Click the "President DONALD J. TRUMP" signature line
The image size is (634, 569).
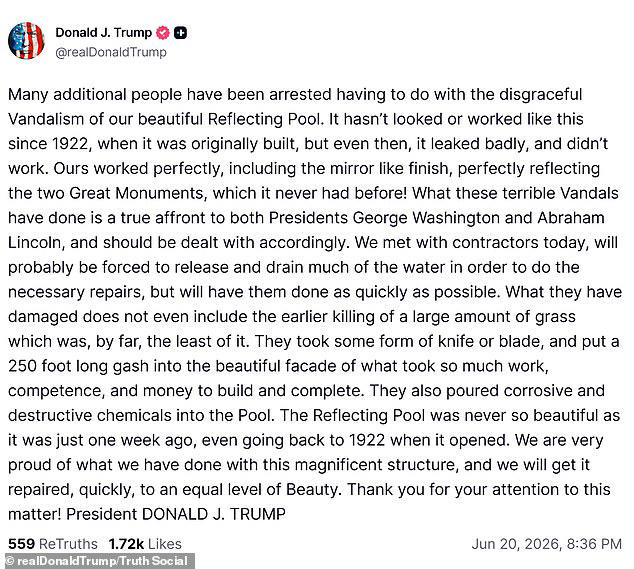(176, 514)
